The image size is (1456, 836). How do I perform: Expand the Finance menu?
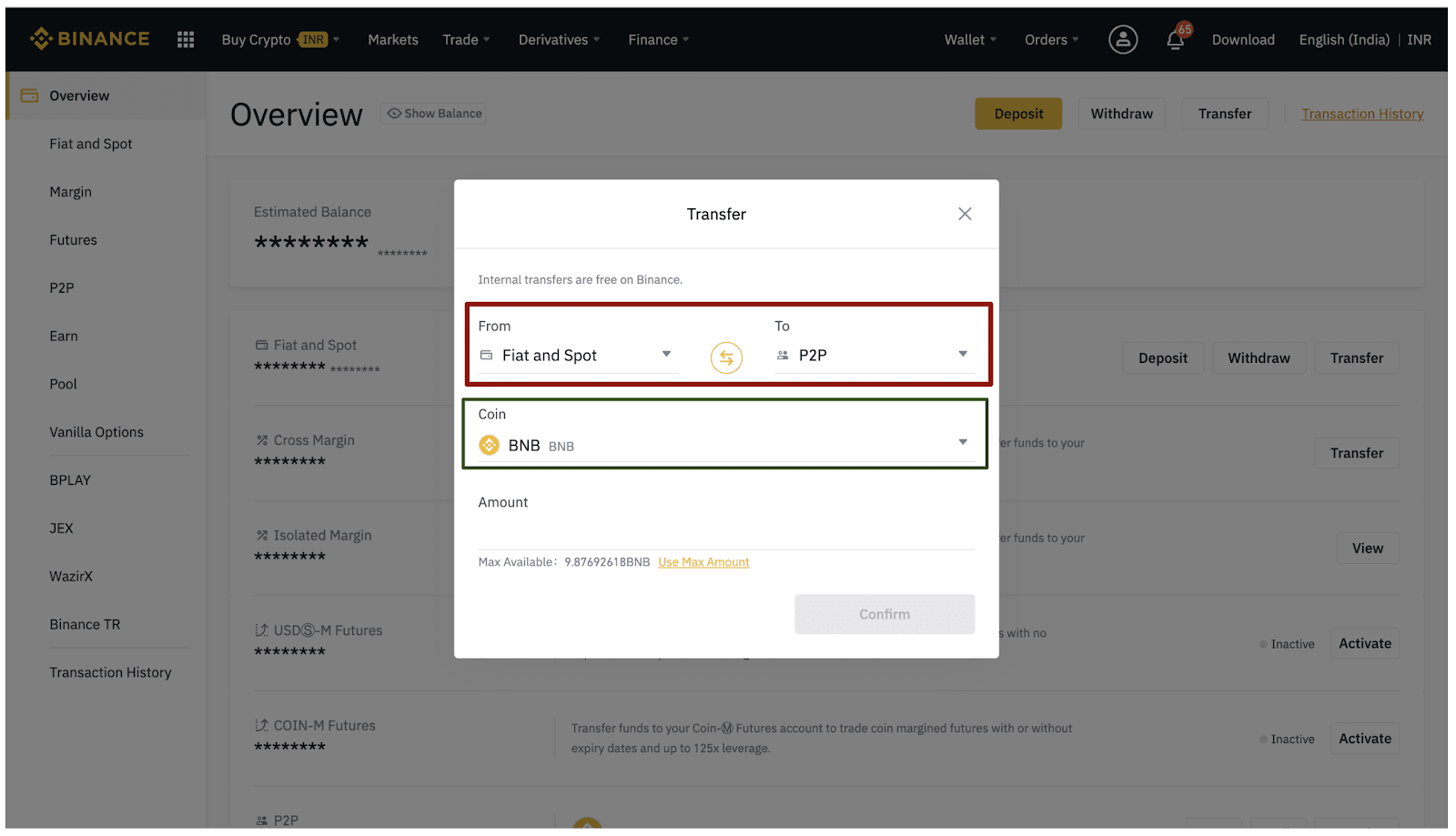(x=658, y=40)
